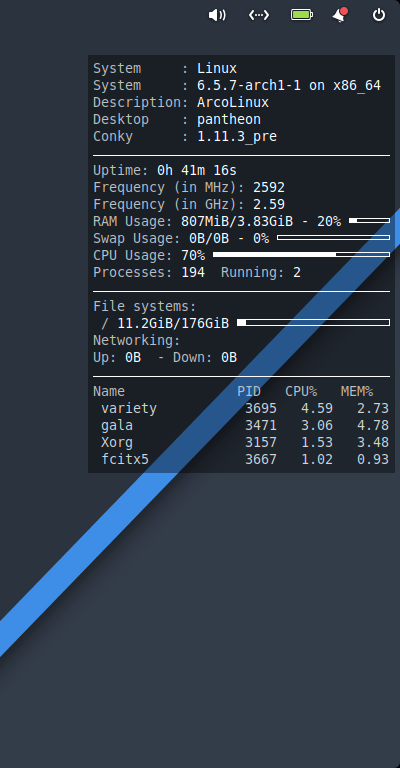Click the CPU% column header
Image resolution: width=400 pixels, height=768 pixels.
(x=301, y=391)
